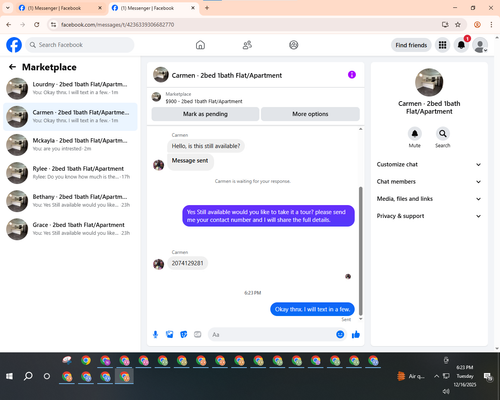Open conversation information purple icon

point(352,75)
